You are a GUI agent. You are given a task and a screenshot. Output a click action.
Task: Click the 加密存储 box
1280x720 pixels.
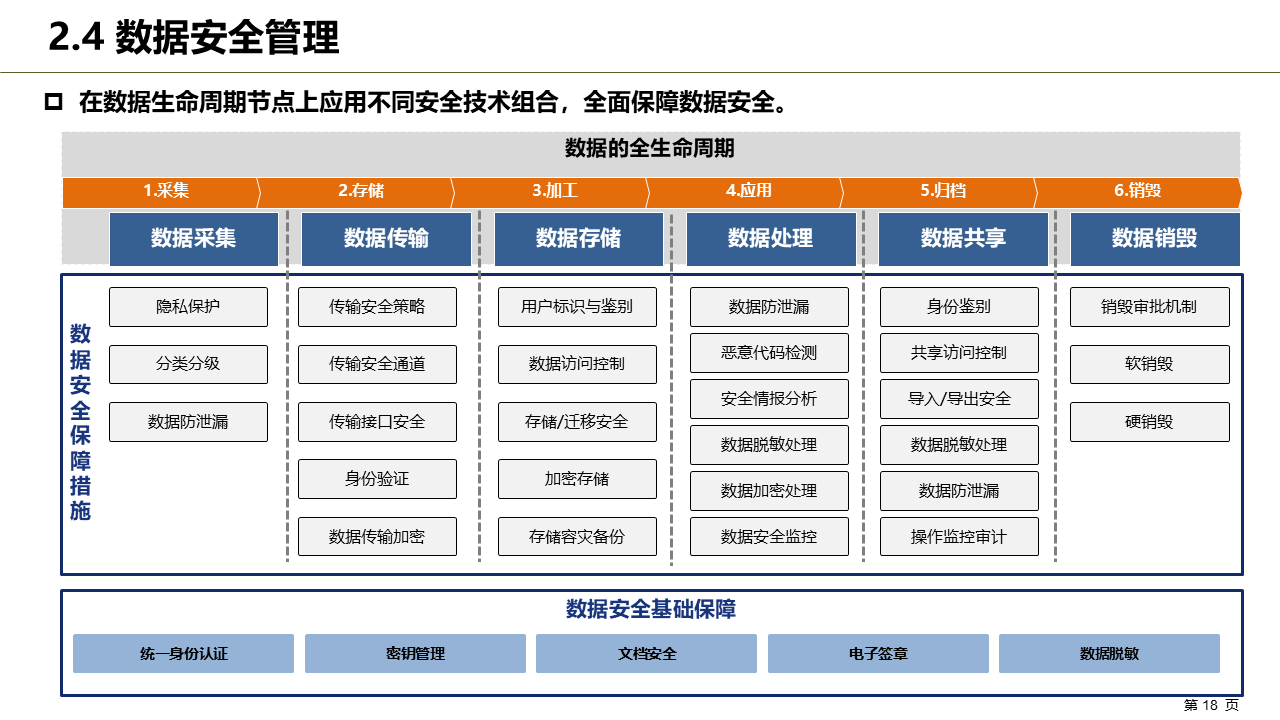[577, 479]
